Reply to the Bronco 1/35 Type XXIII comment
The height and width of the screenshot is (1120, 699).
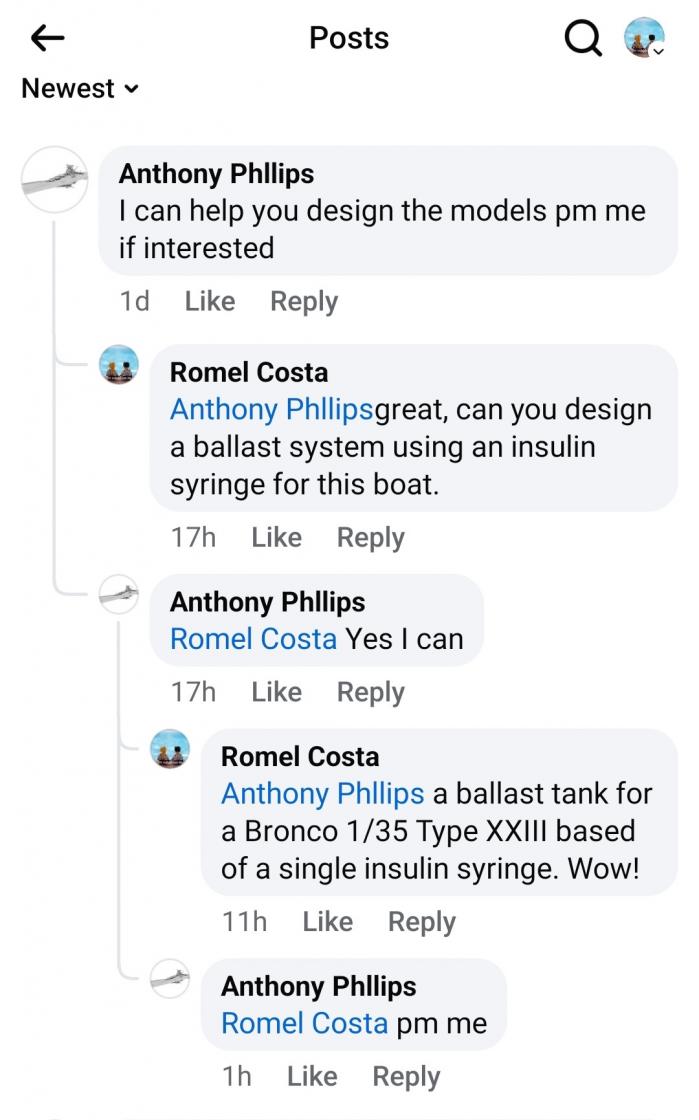pyautogui.click(x=421, y=921)
